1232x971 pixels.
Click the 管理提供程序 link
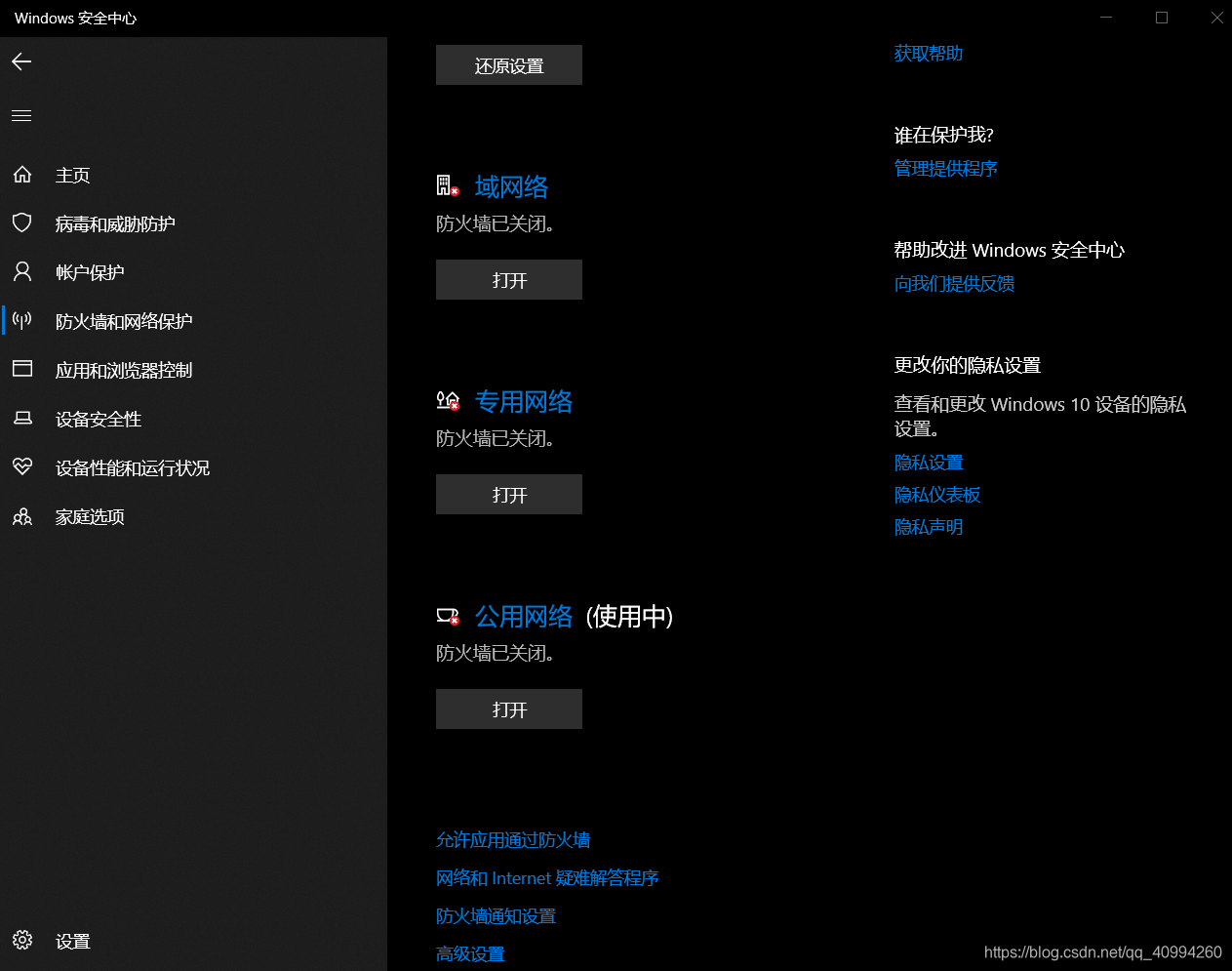pos(946,168)
